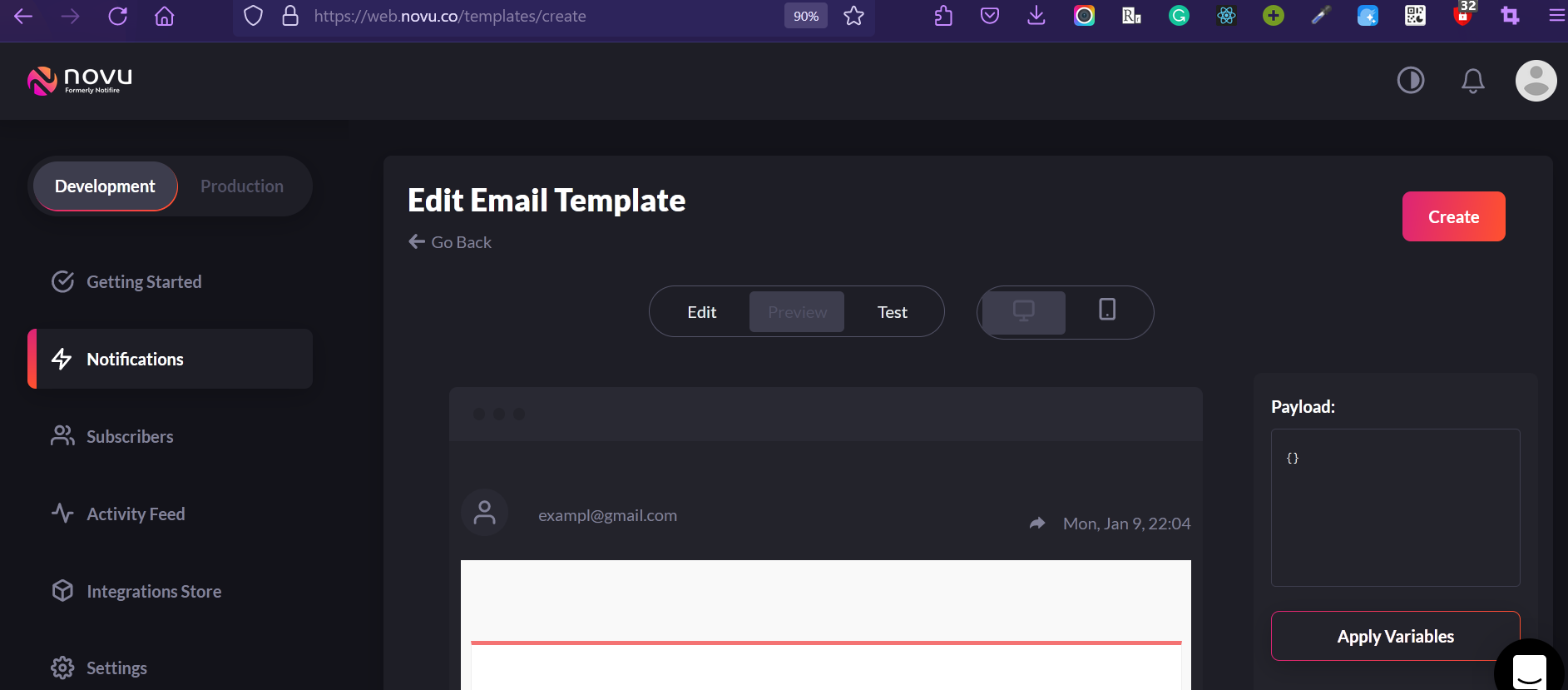Click the Payload: label
Viewport: 1568px width, 690px height.
[x=1303, y=407]
